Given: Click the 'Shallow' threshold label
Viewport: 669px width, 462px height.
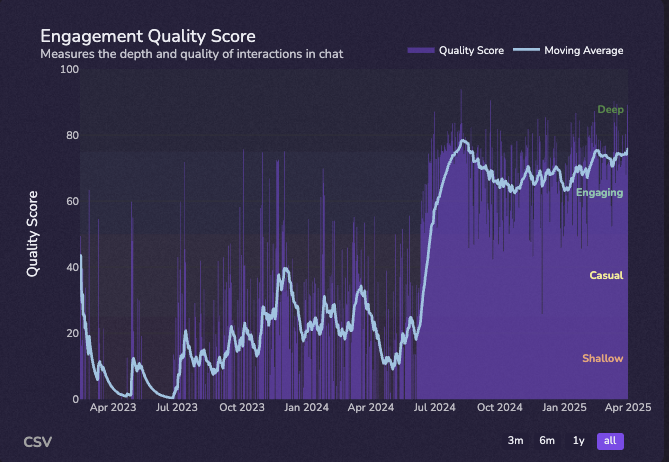Looking at the screenshot, I should point(602,358).
